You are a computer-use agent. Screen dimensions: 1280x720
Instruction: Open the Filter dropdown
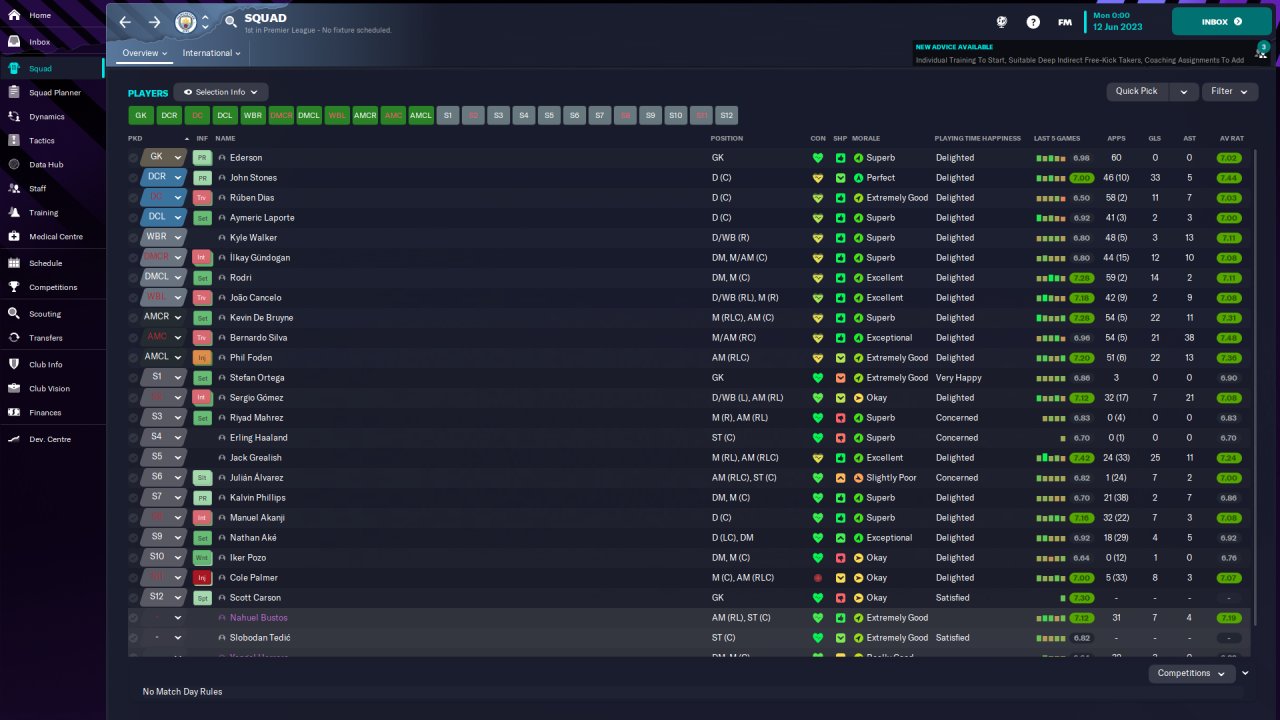point(1230,91)
